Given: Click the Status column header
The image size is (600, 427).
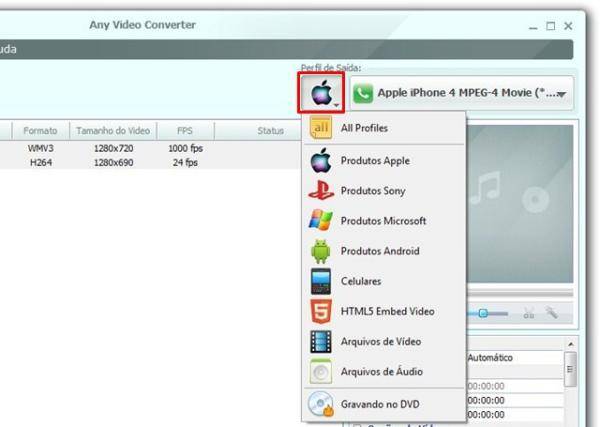Looking at the screenshot, I should pyautogui.click(x=258, y=131).
